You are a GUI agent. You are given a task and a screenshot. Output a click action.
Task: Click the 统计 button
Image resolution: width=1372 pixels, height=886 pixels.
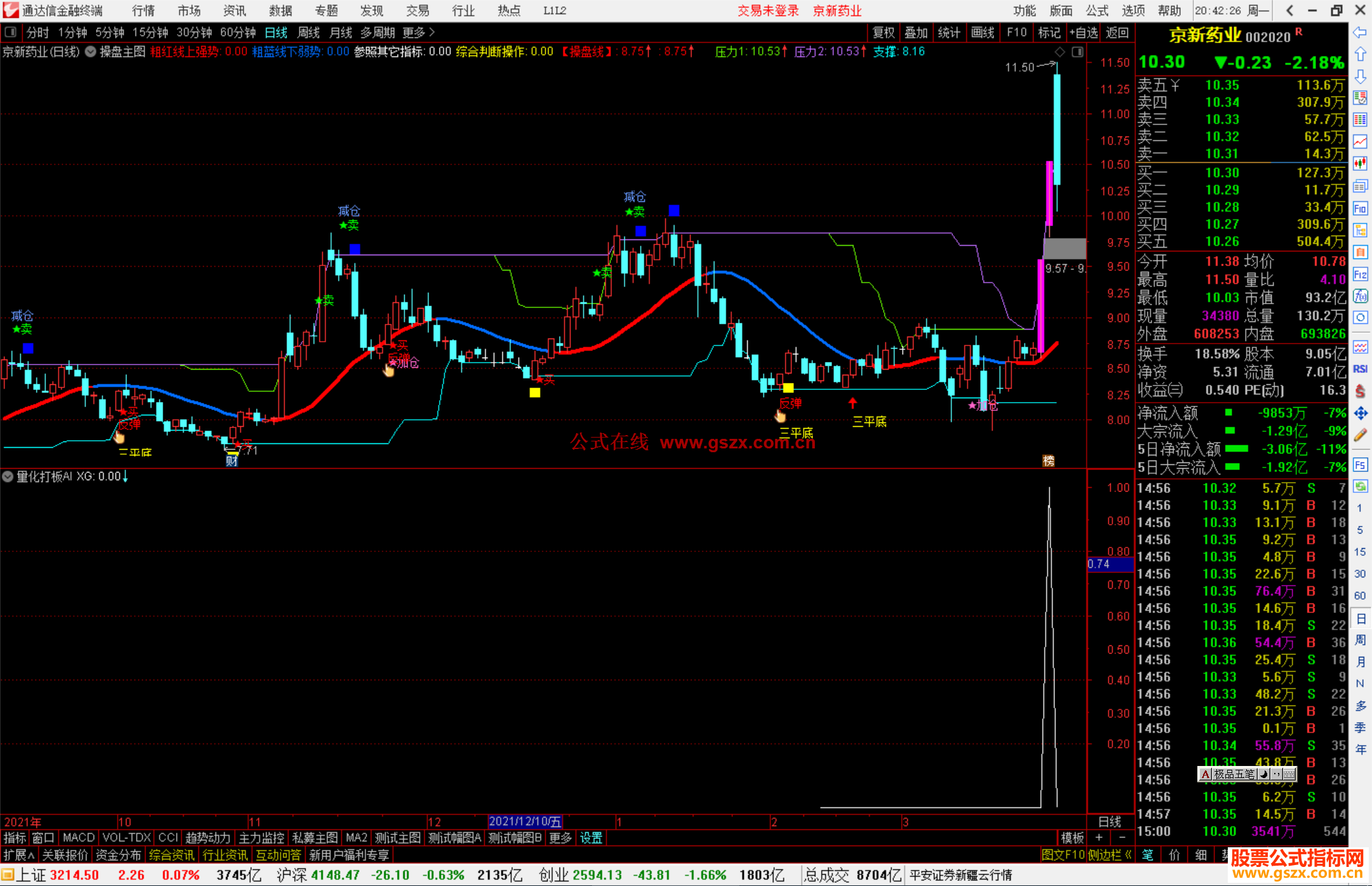[x=949, y=32]
